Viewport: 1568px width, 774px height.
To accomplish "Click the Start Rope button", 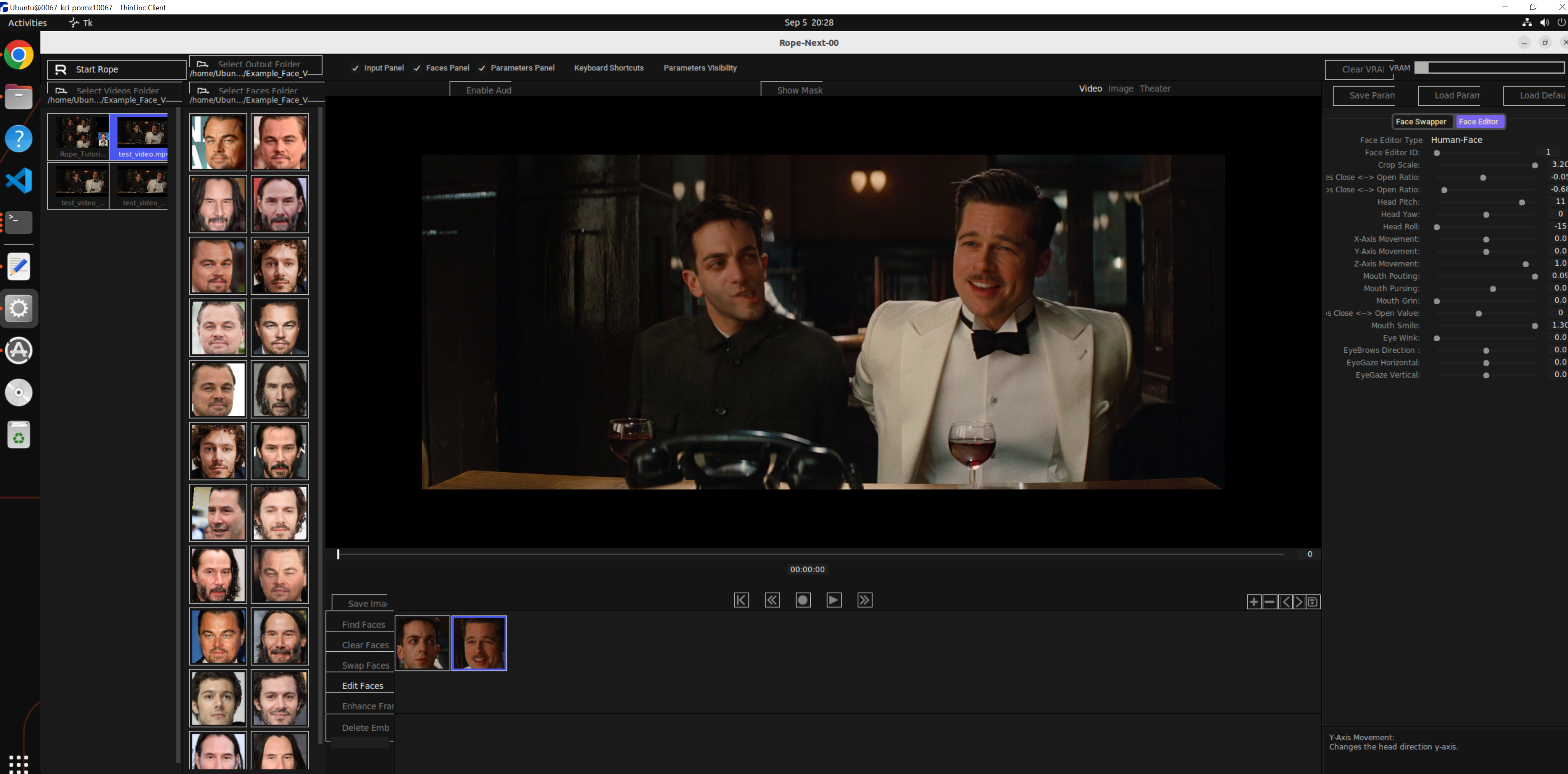I will (x=97, y=70).
